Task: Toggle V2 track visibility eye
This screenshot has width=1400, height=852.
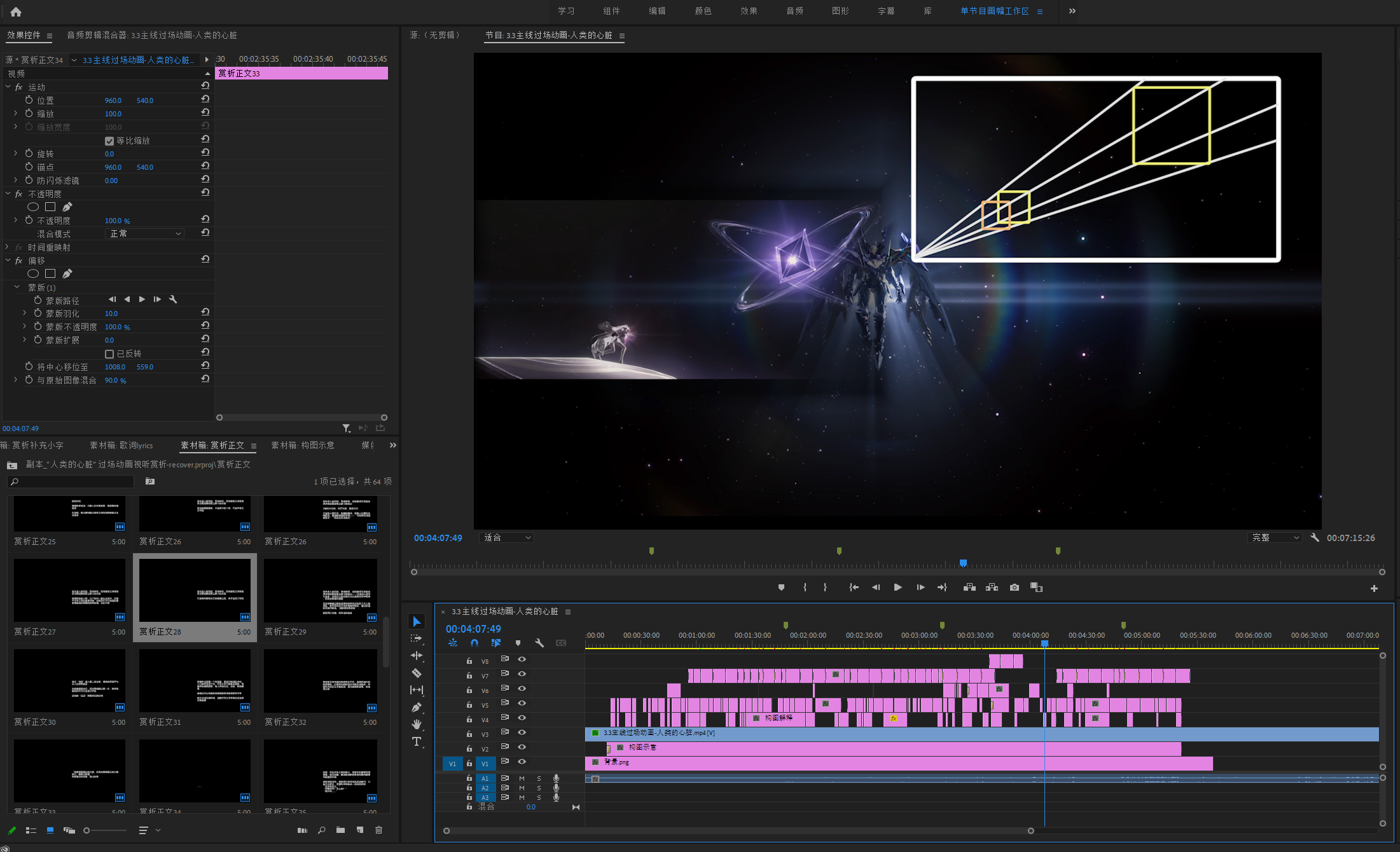Action: [x=522, y=747]
